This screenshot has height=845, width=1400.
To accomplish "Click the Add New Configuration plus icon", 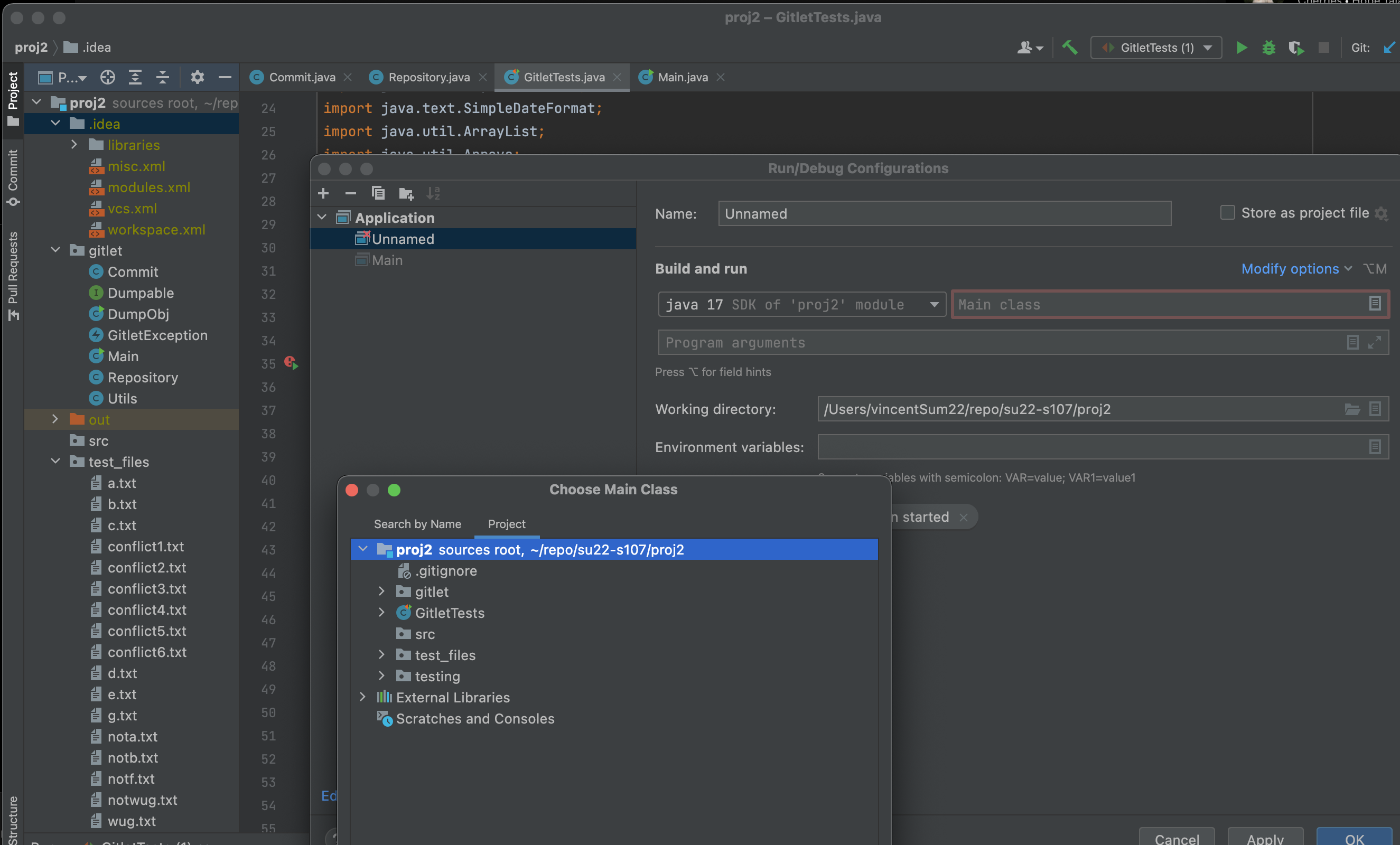I will tap(323, 194).
